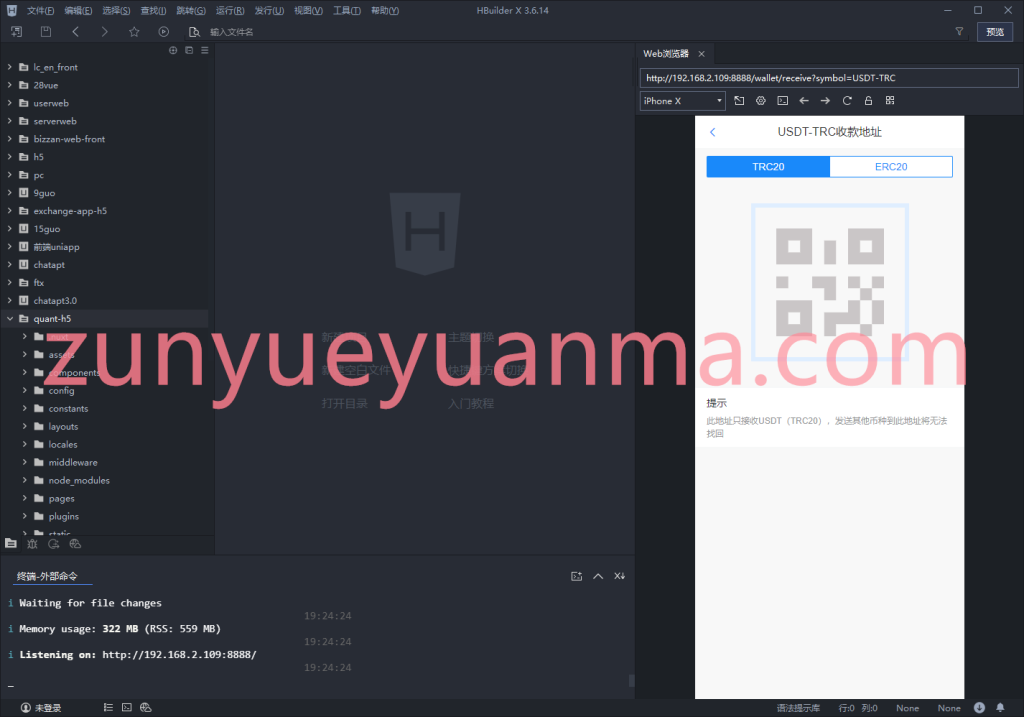The height and width of the screenshot is (717, 1024).
Task: Open project tree hamburger menu icon
Action: tap(204, 50)
